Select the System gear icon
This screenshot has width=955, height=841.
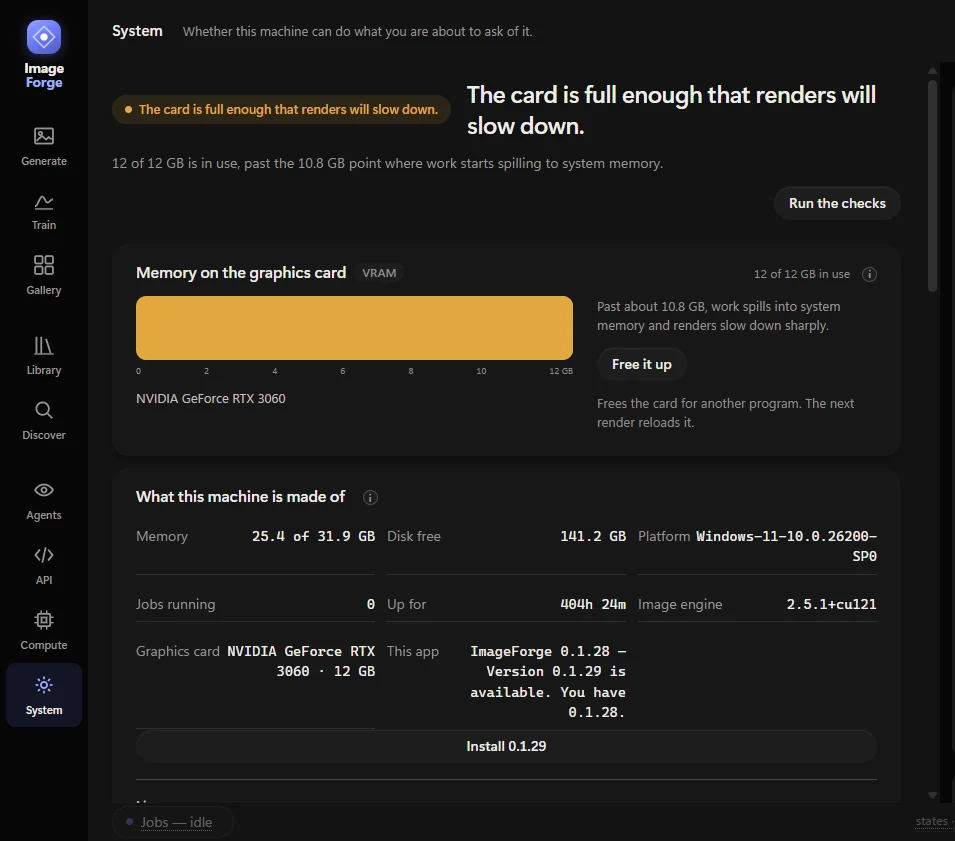44,685
